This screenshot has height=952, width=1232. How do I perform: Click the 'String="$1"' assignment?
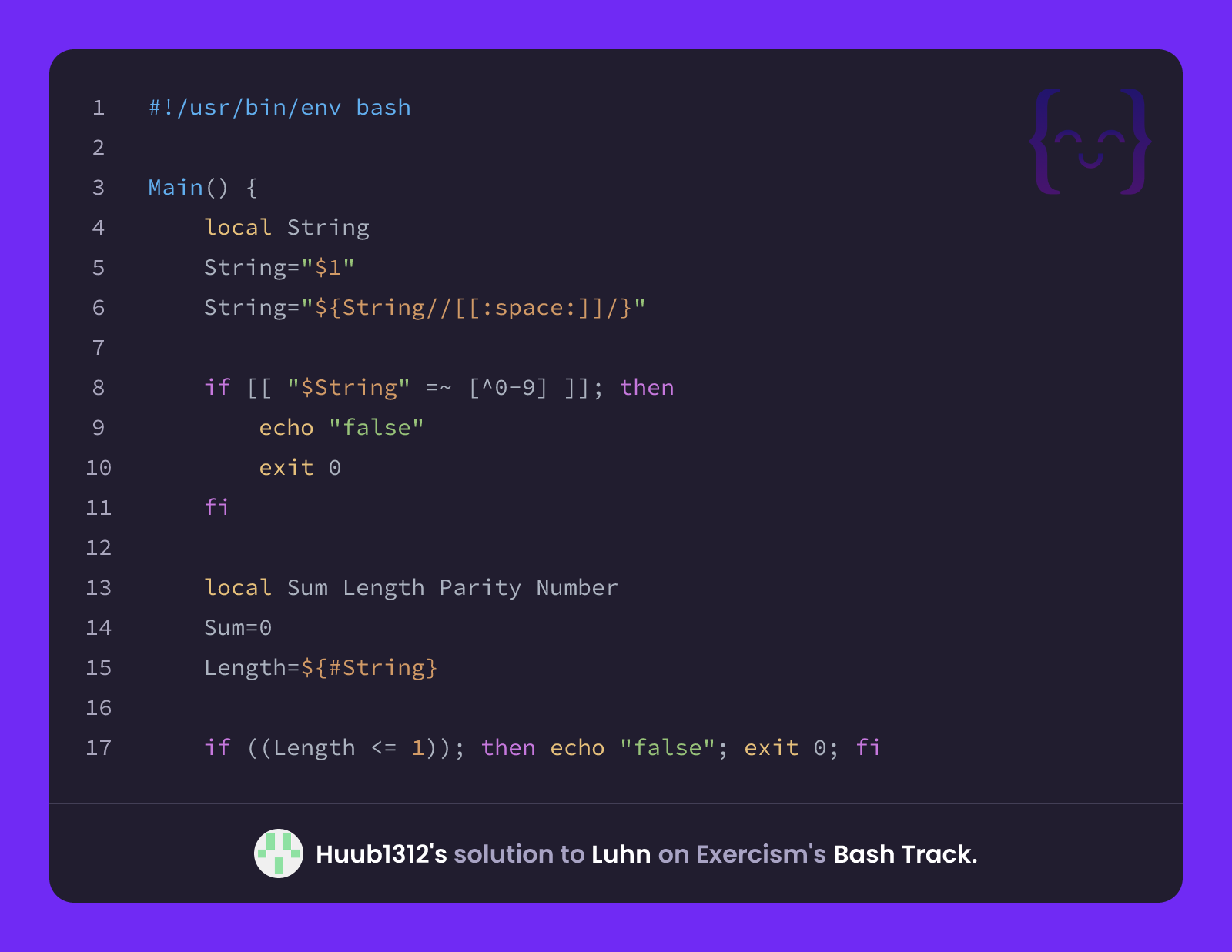click(x=279, y=268)
